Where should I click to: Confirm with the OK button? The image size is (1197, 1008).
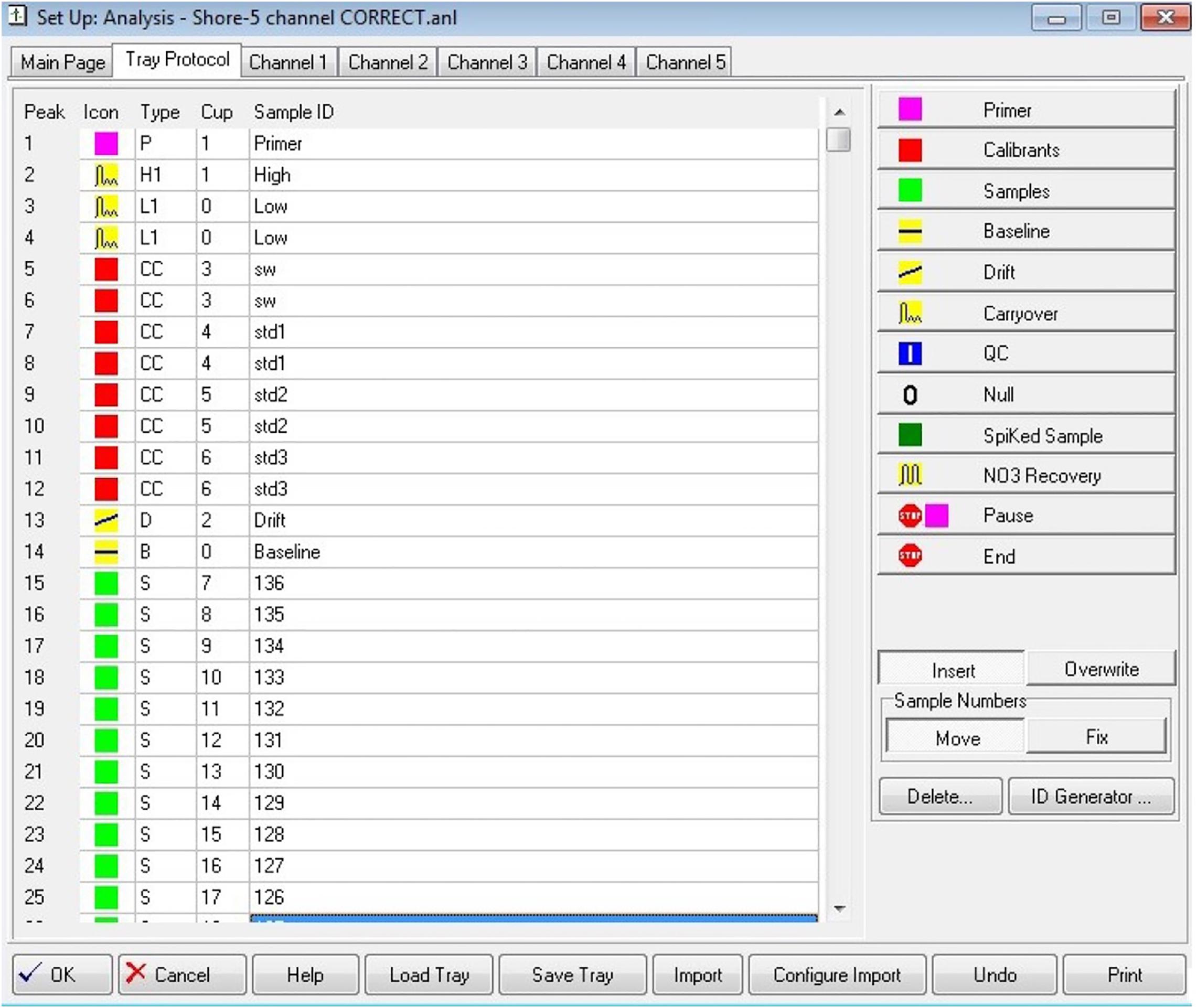(62, 975)
